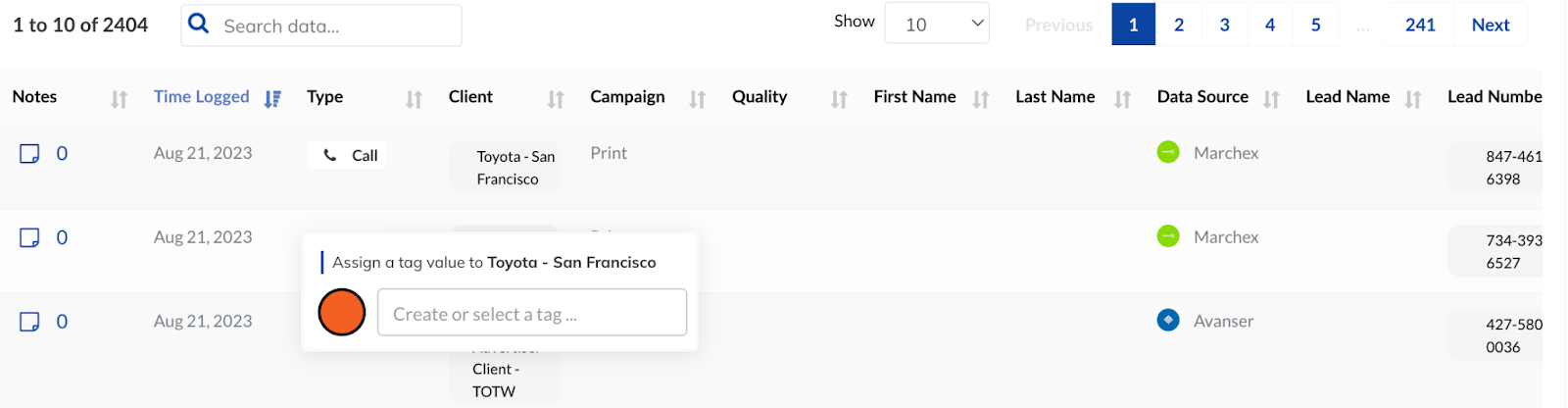Jump to page 241 of results
Image resolution: width=1568 pixels, height=408 pixels.
(1420, 25)
